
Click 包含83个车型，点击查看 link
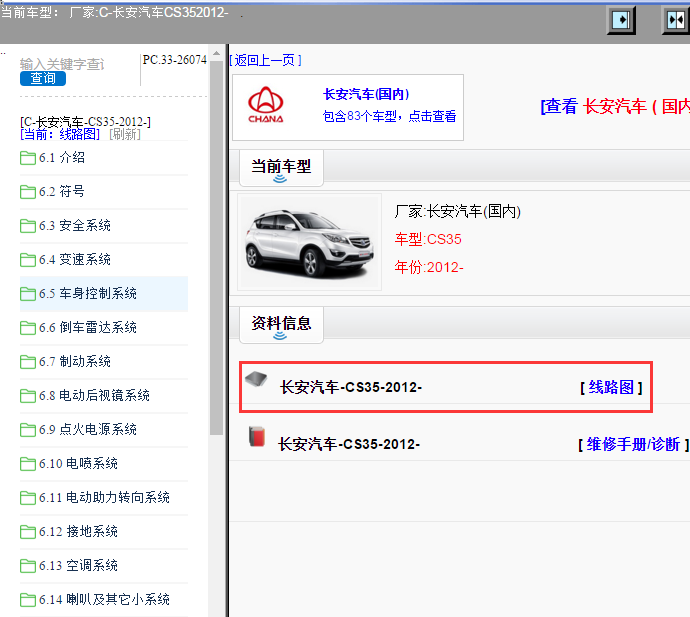[x=389, y=116]
